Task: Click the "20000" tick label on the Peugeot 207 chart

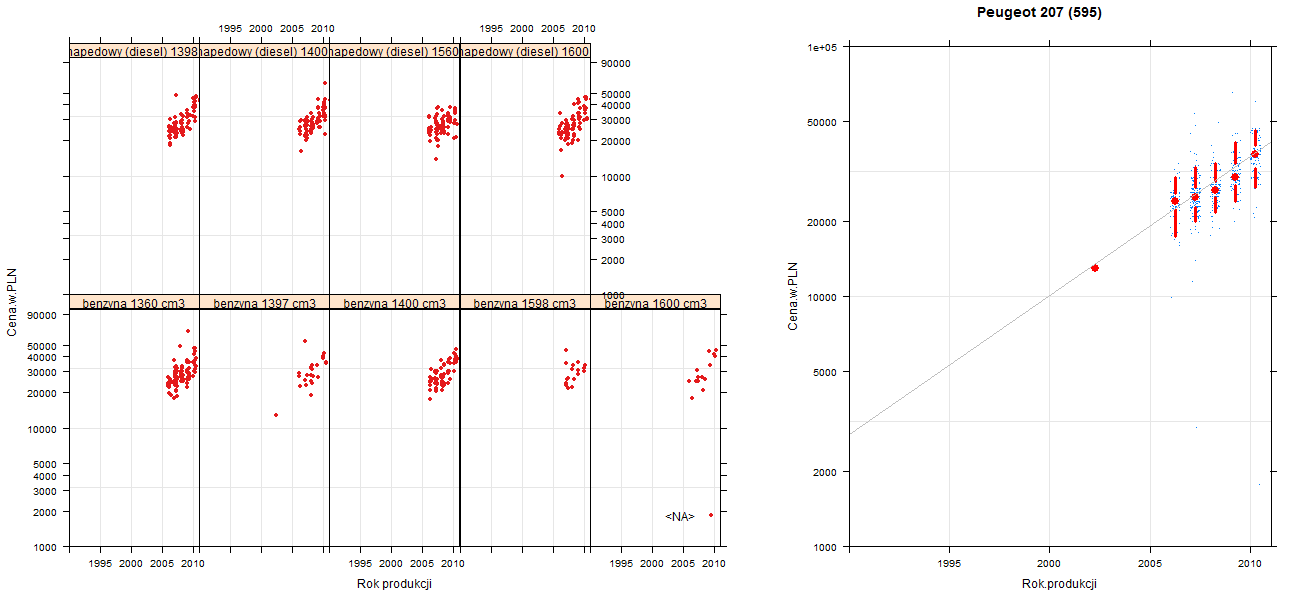Action: (x=824, y=221)
